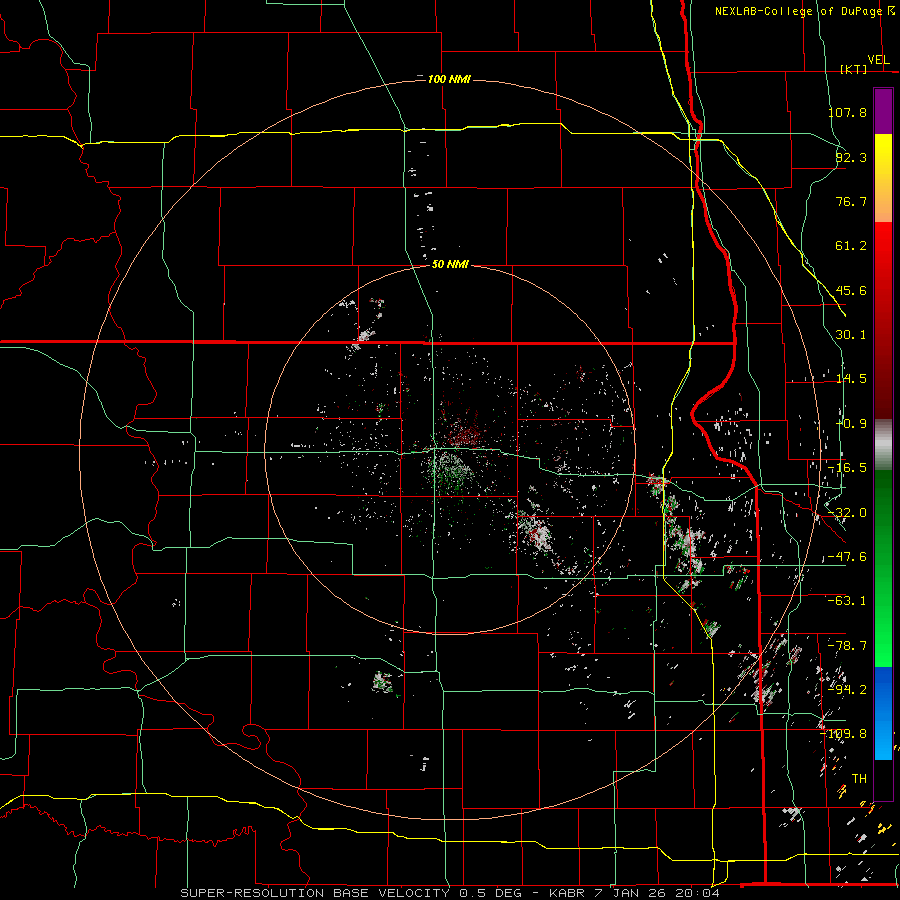Pick the gray segment of velocity color bar
The height and width of the screenshot is (900, 900).
point(883,445)
